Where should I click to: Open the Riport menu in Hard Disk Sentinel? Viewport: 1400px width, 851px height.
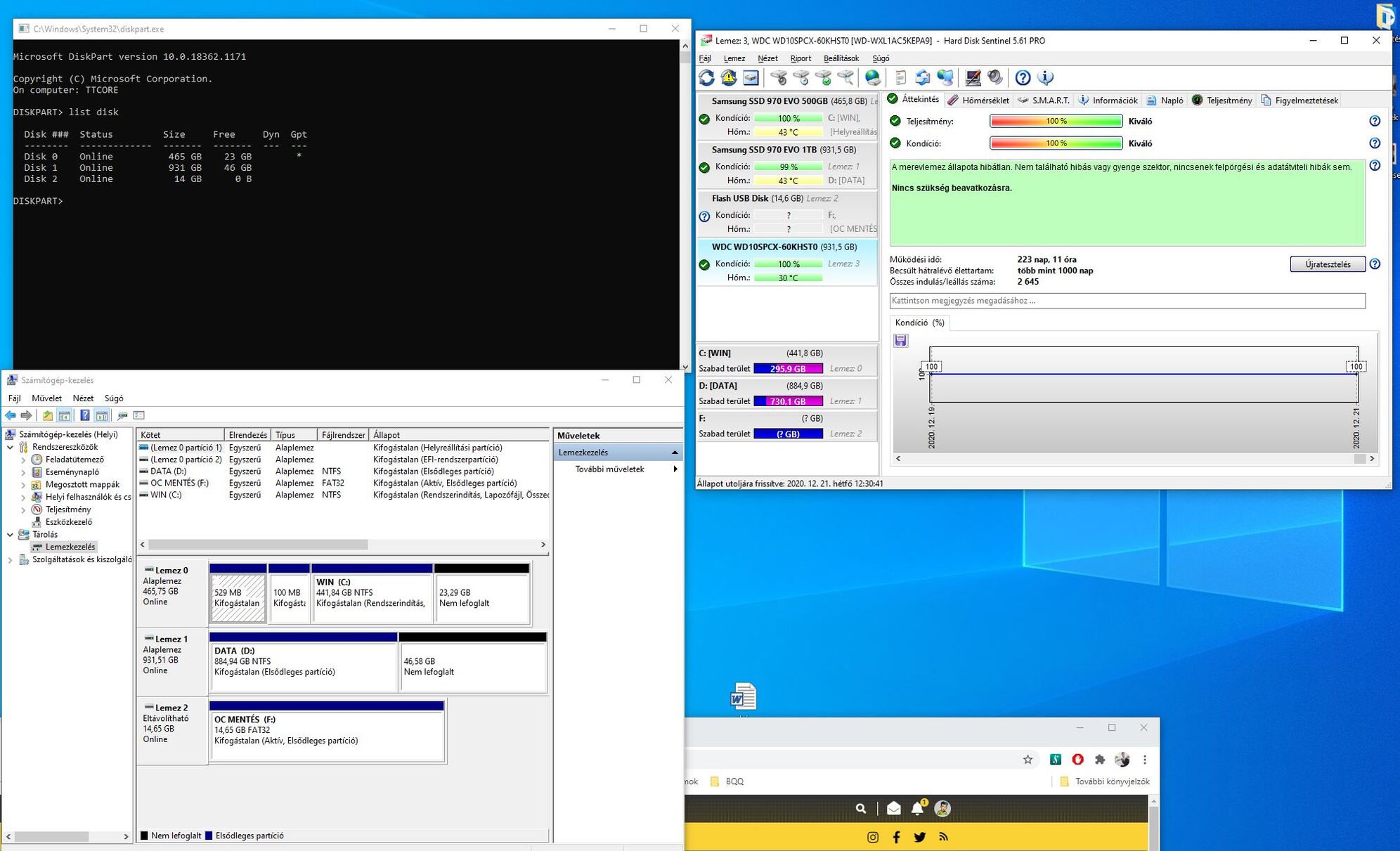click(801, 58)
